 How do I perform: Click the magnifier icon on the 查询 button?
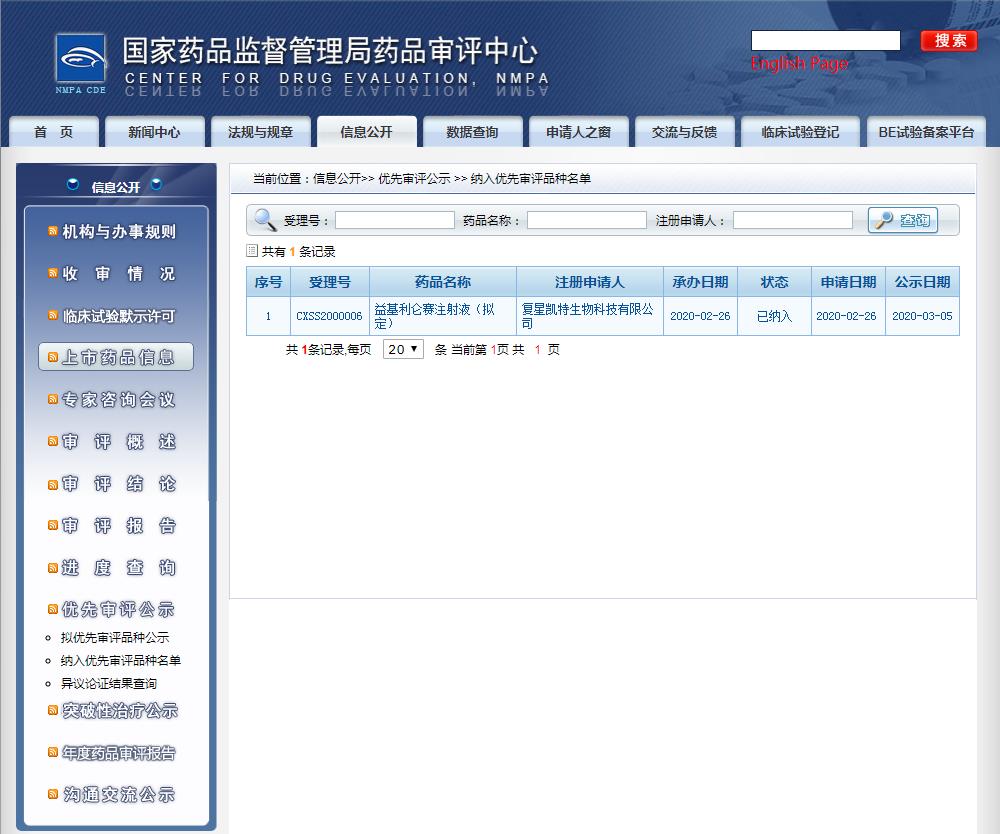885,218
